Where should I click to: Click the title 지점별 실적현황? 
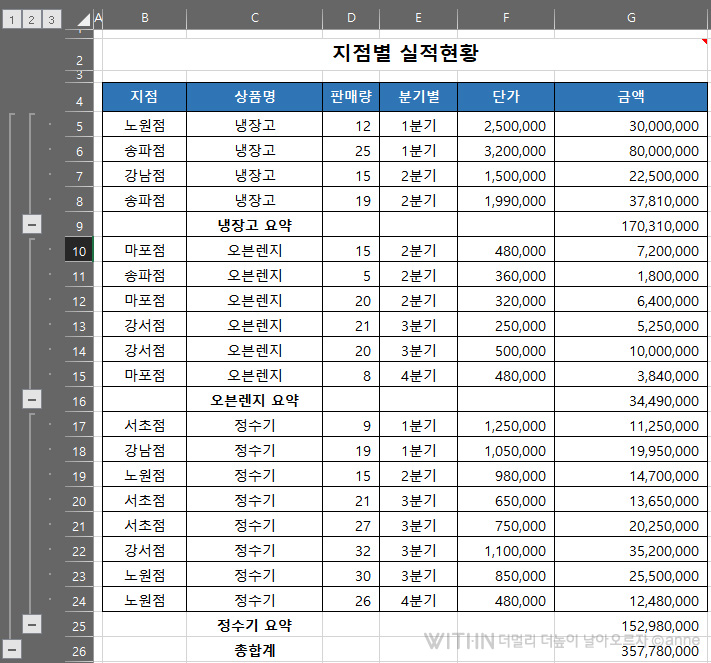pos(405,54)
